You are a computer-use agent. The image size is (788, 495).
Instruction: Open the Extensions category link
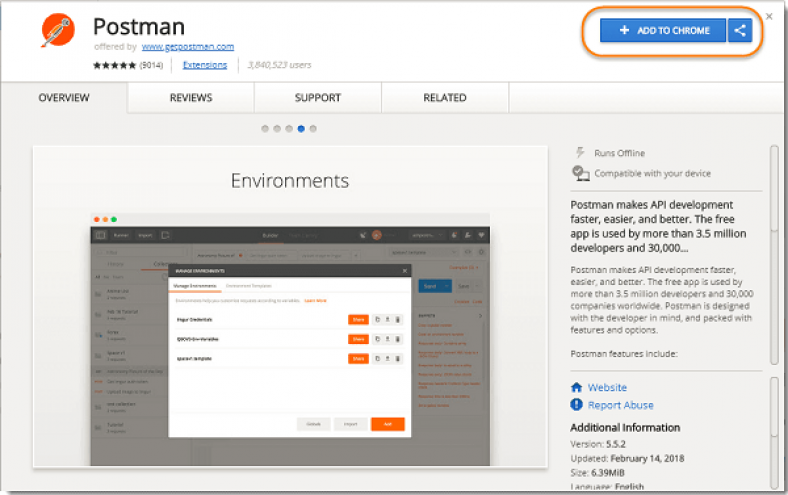(x=205, y=65)
